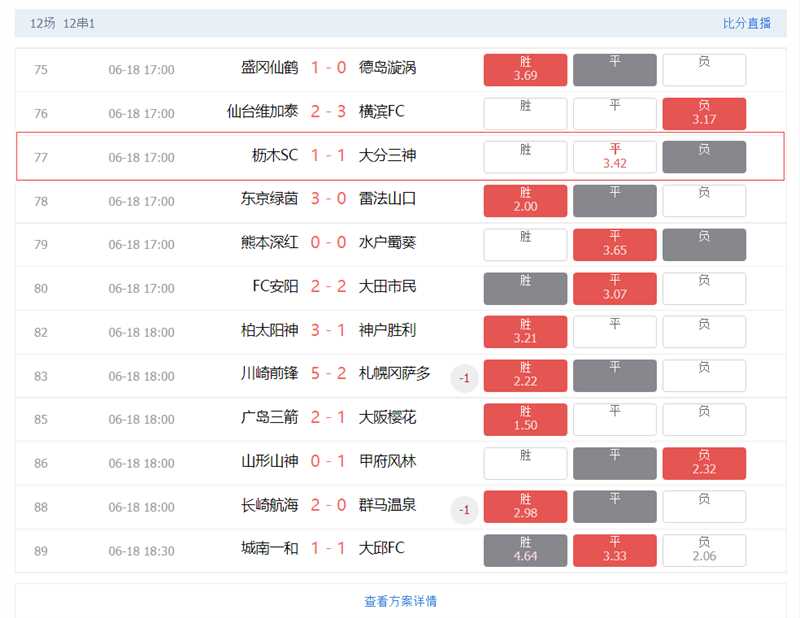Pick 胜 2.98 for match 88
The height and width of the screenshot is (618, 800).
pos(525,507)
